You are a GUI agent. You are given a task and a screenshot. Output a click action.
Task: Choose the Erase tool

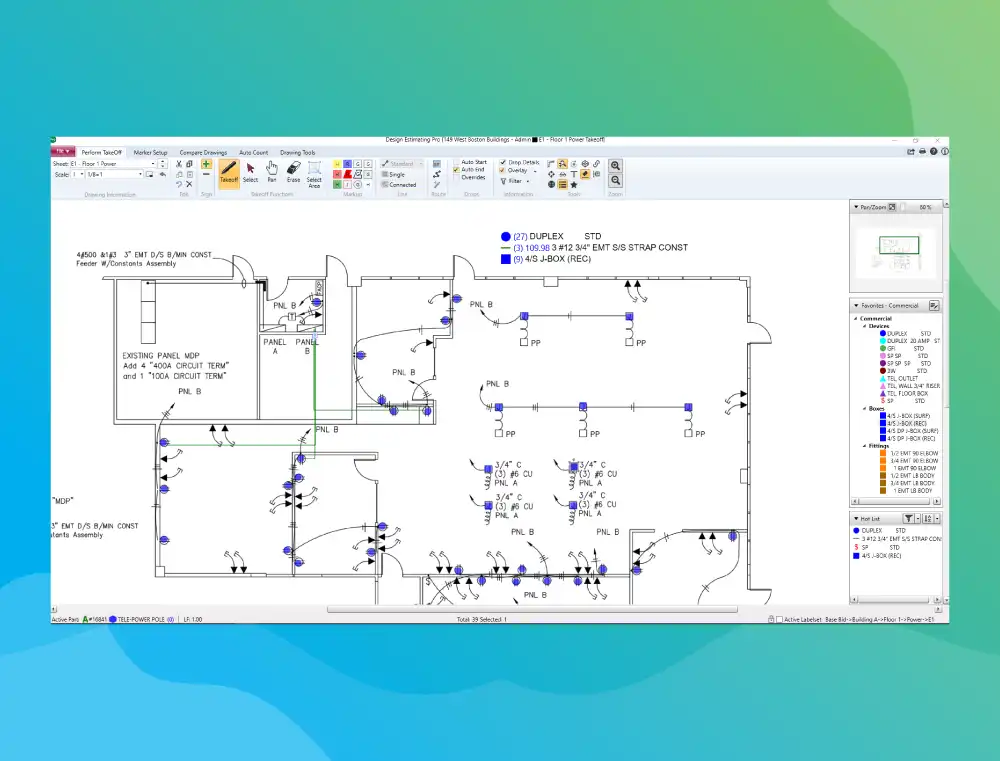[293, 171]
